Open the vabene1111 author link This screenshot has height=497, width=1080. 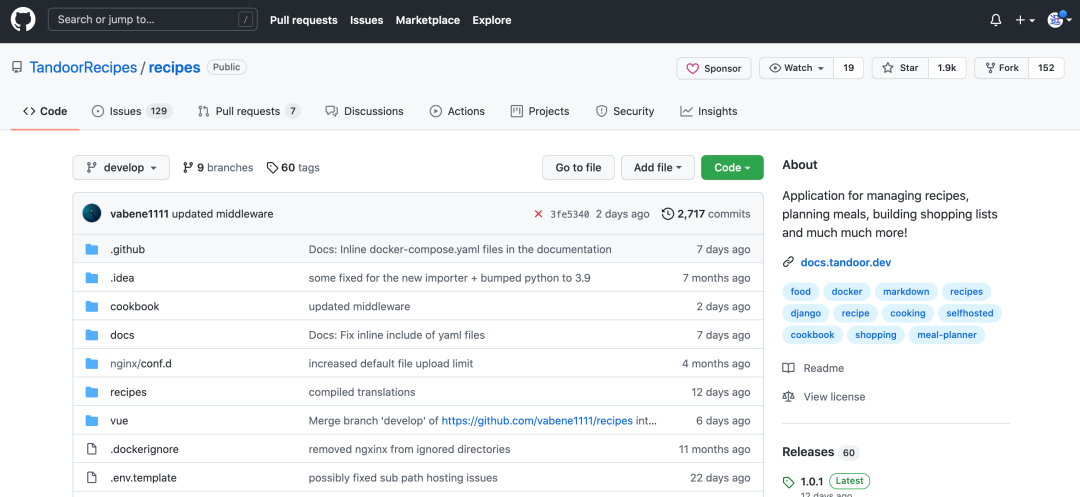click(x=139, y=214)
